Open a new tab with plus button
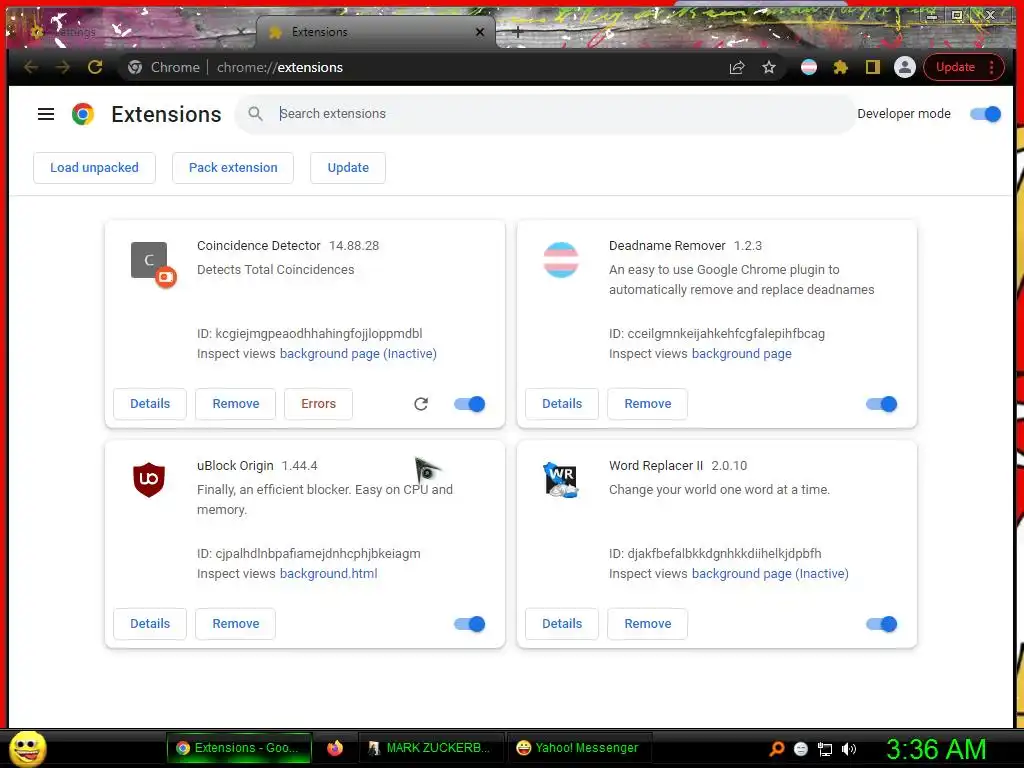Viewport: 1024px width, 768px height. [517, 31]
